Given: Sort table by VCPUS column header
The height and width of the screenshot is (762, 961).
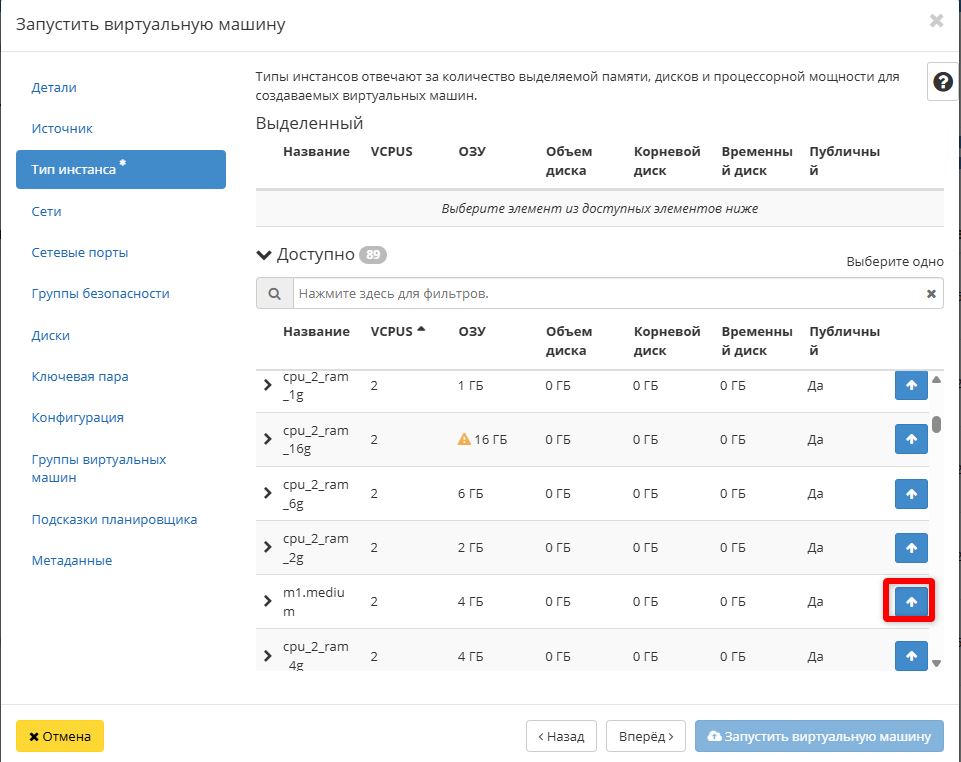Looking at the screenshot, I should pyautogui.click(x=392, y=332).
